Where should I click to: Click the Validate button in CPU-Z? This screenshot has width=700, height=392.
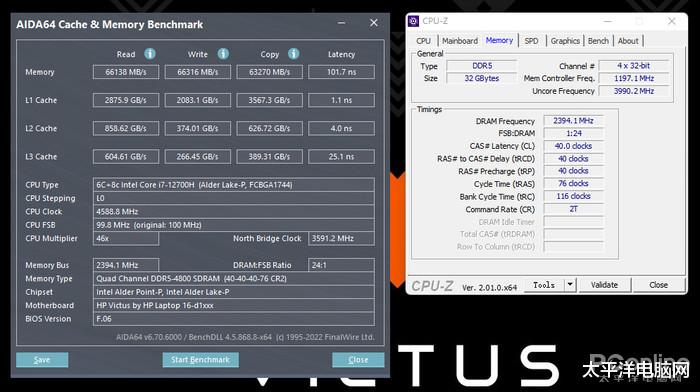(x=604, y=285)
